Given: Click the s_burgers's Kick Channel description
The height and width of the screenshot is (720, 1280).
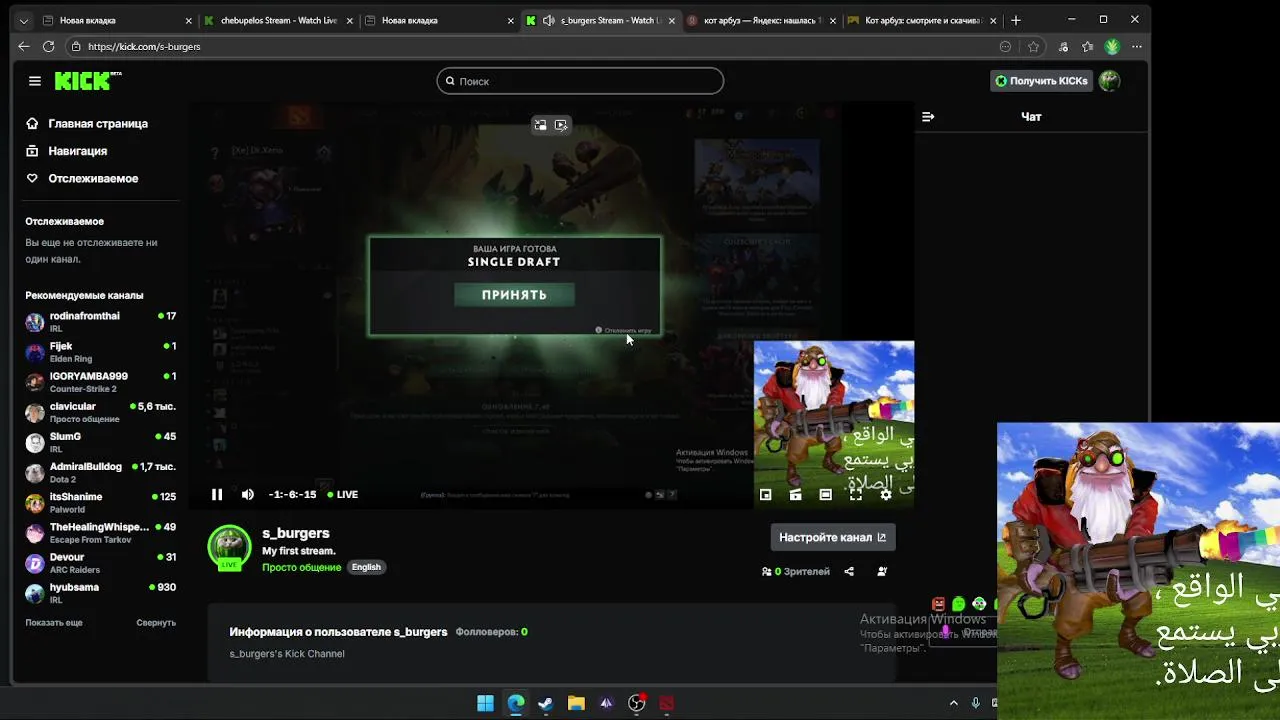Looking at the screenshot, I should point(287,654).
